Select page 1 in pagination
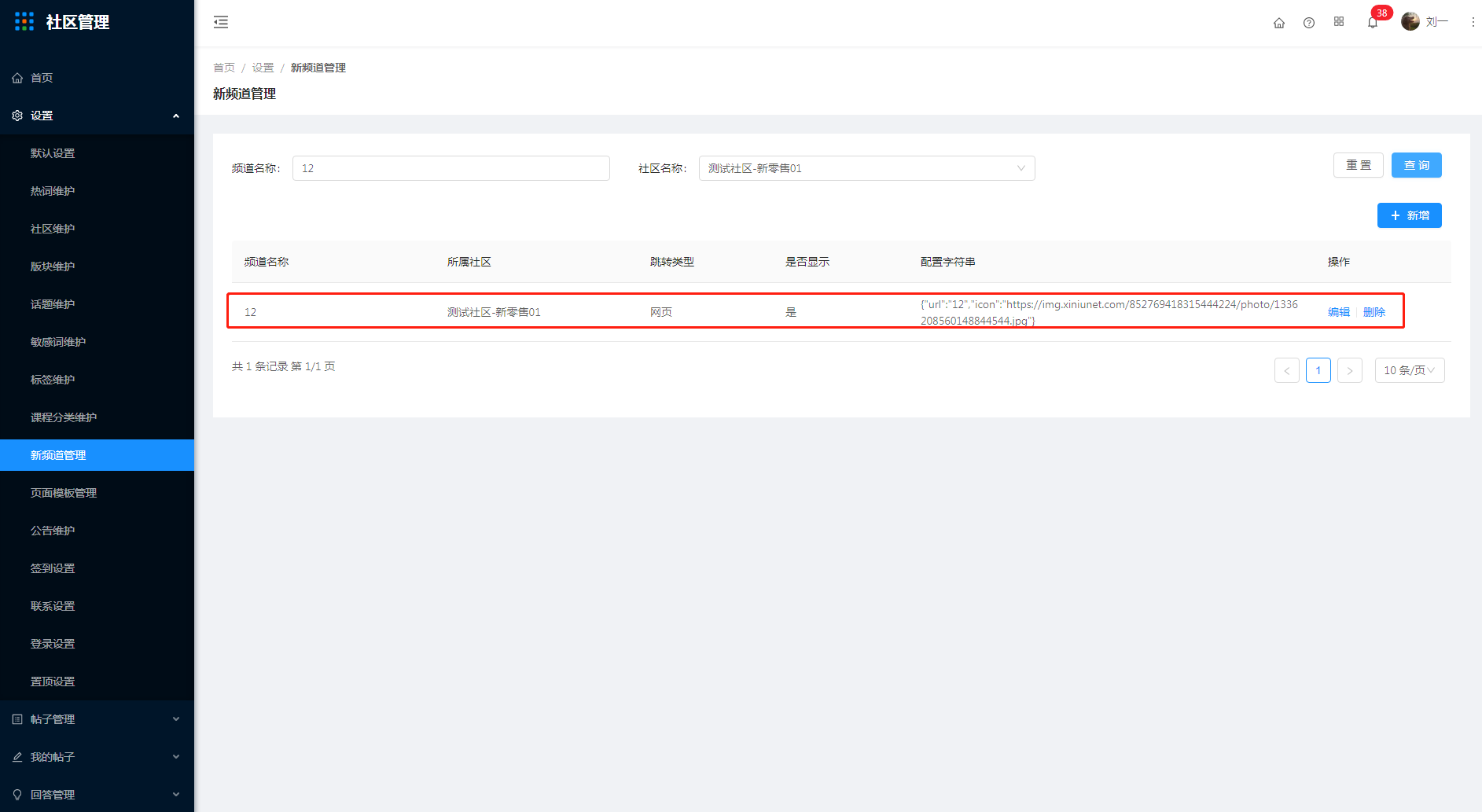 (x=1318, y=370)
